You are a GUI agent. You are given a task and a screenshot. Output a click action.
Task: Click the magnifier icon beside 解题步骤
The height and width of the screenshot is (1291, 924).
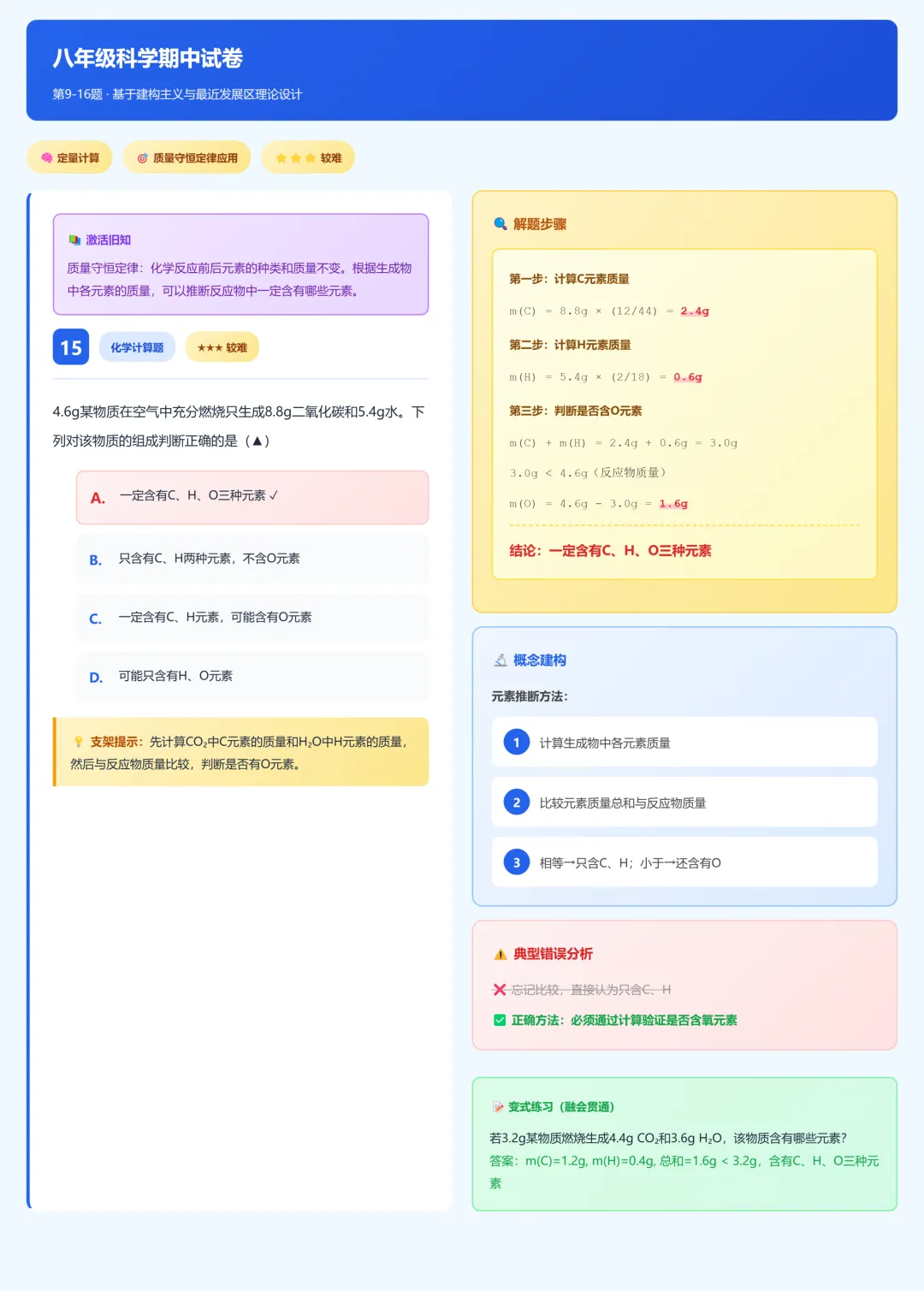500,224
